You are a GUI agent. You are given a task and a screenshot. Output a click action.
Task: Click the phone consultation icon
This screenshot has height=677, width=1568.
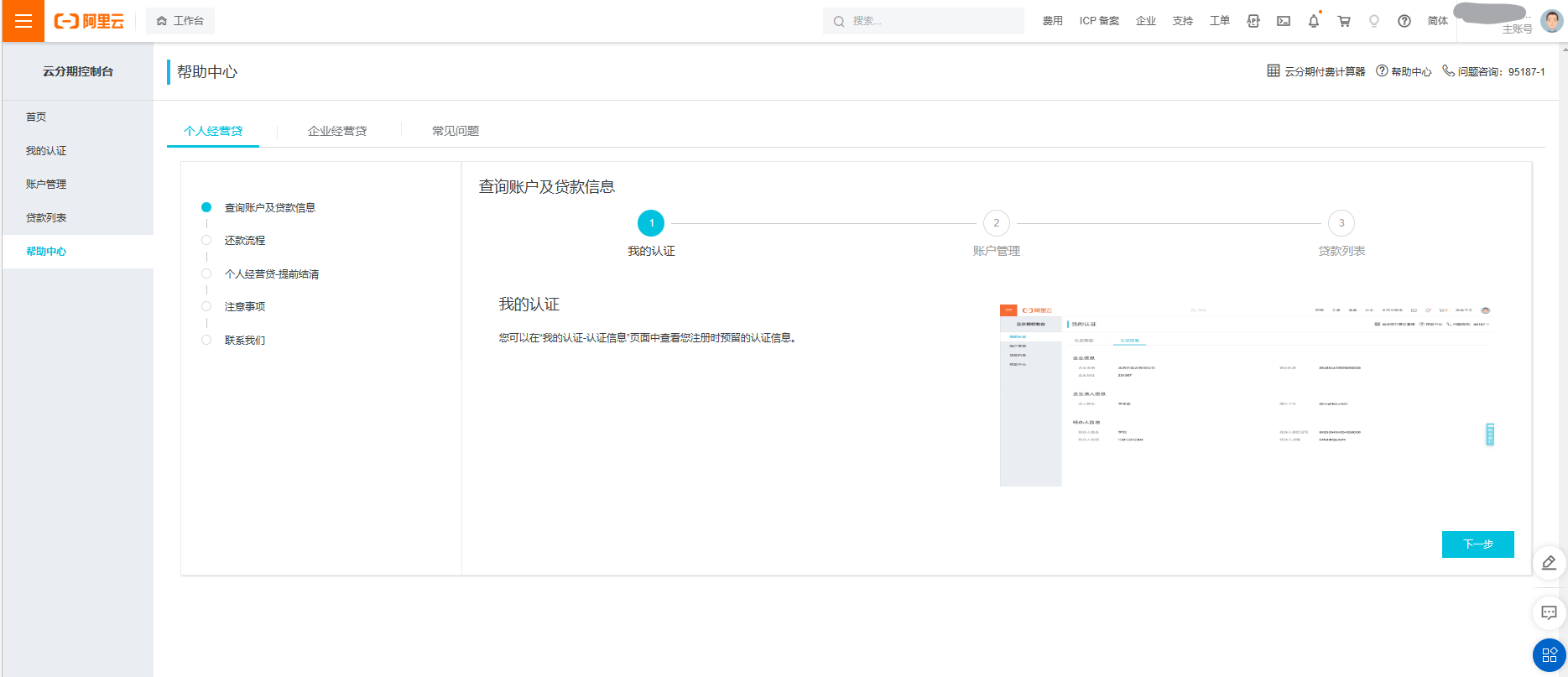click(x=1448, y=71)
